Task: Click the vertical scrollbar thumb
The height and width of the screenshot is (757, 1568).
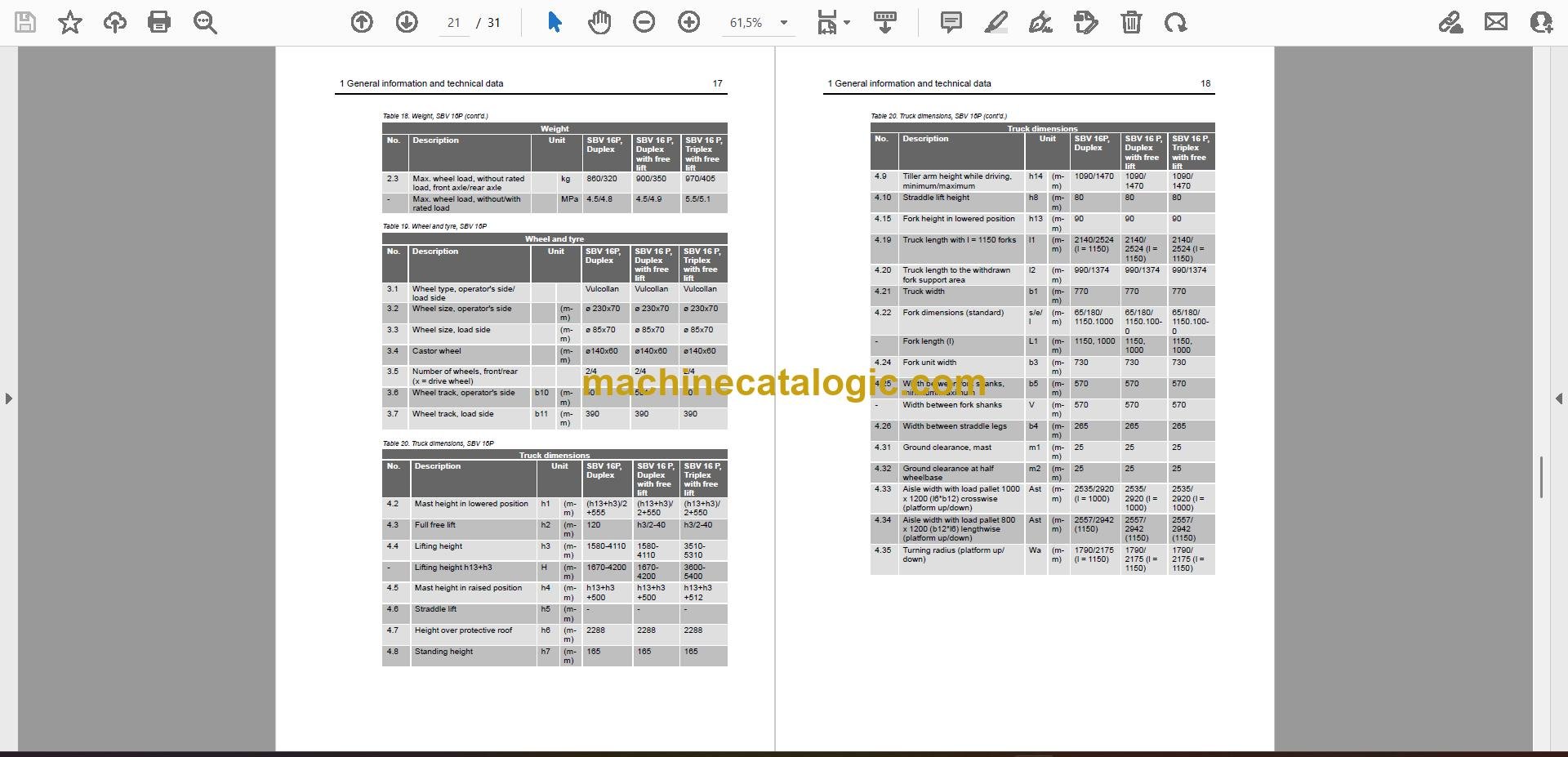Action: point(1541,477)
